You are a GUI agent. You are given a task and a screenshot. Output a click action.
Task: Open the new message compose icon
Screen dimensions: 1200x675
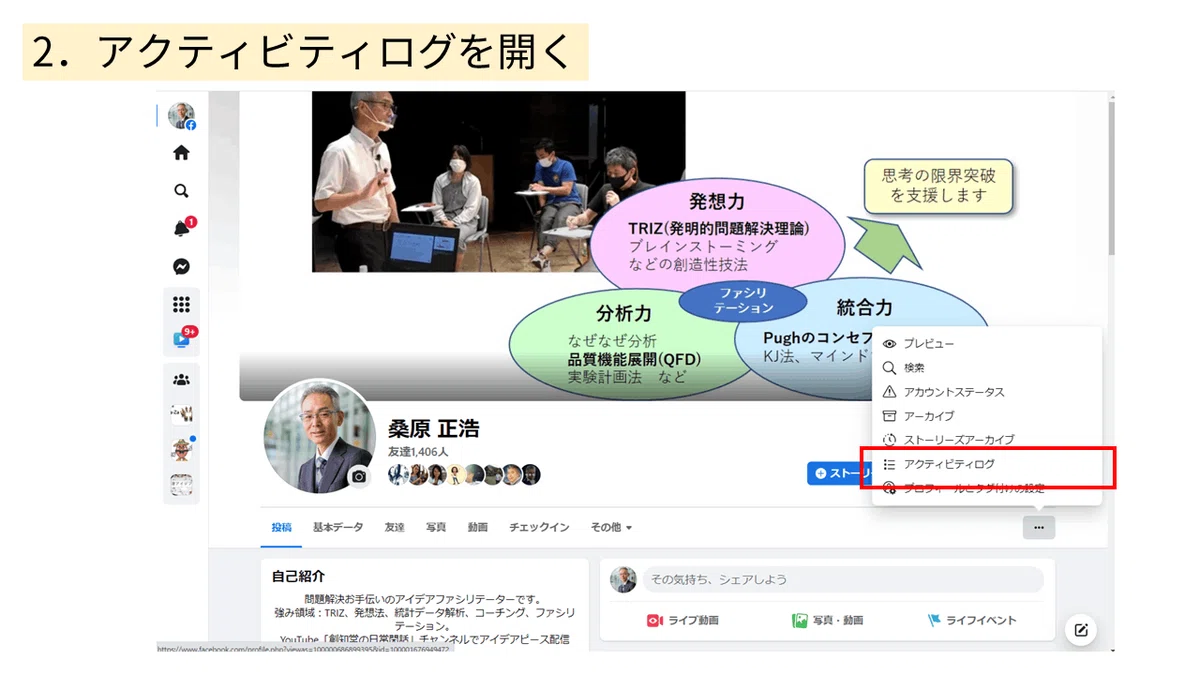1080,629
